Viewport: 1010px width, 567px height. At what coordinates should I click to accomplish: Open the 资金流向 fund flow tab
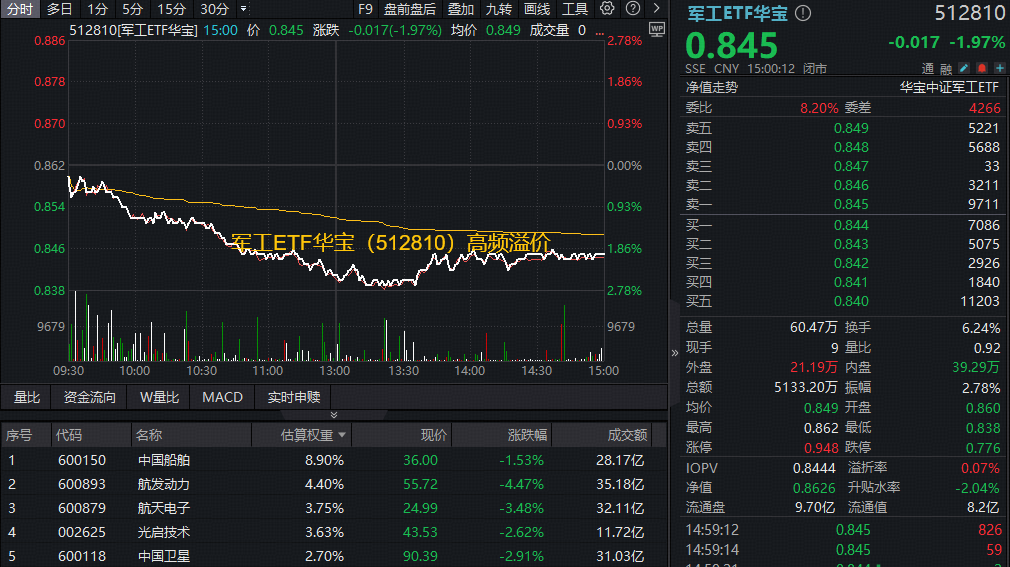90,397
